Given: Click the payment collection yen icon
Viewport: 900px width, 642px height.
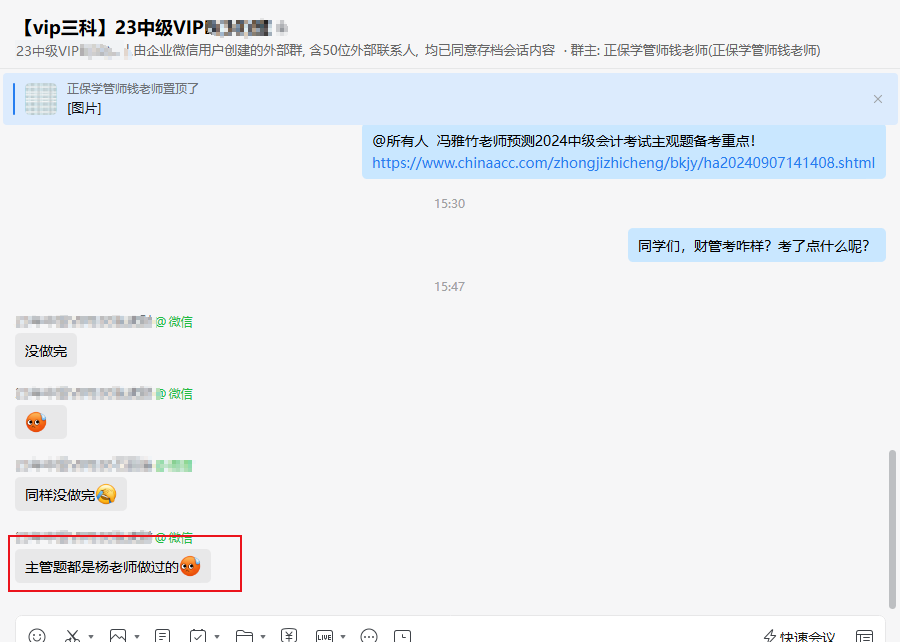Looking at the screenshot, I should [x=289, y=636].
